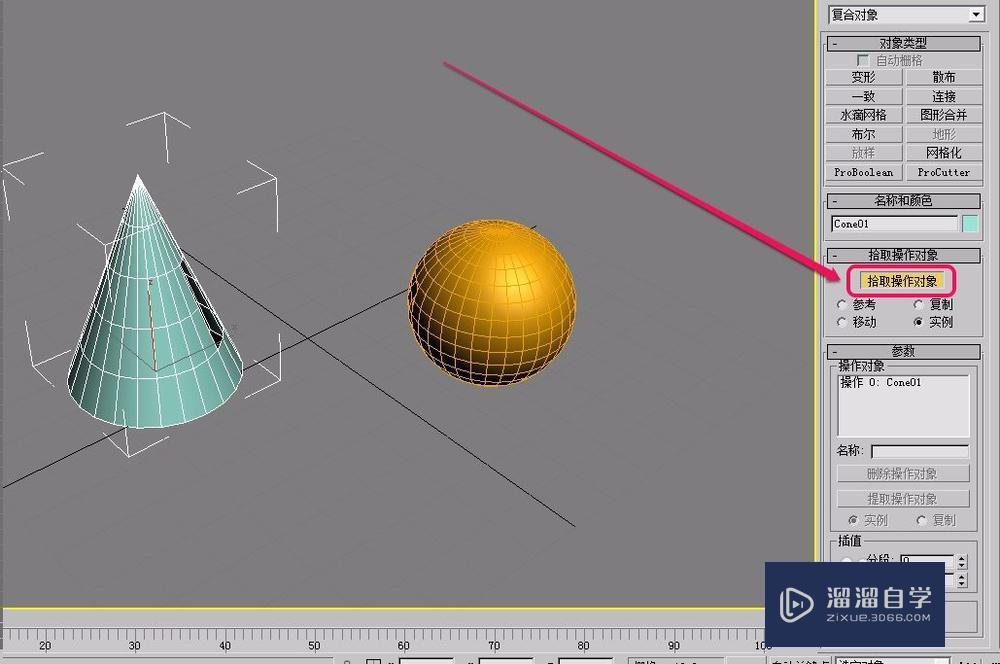Select the 复制 radio button
1000x664 pixels.
pyautogui.click(x=919, y=303)
